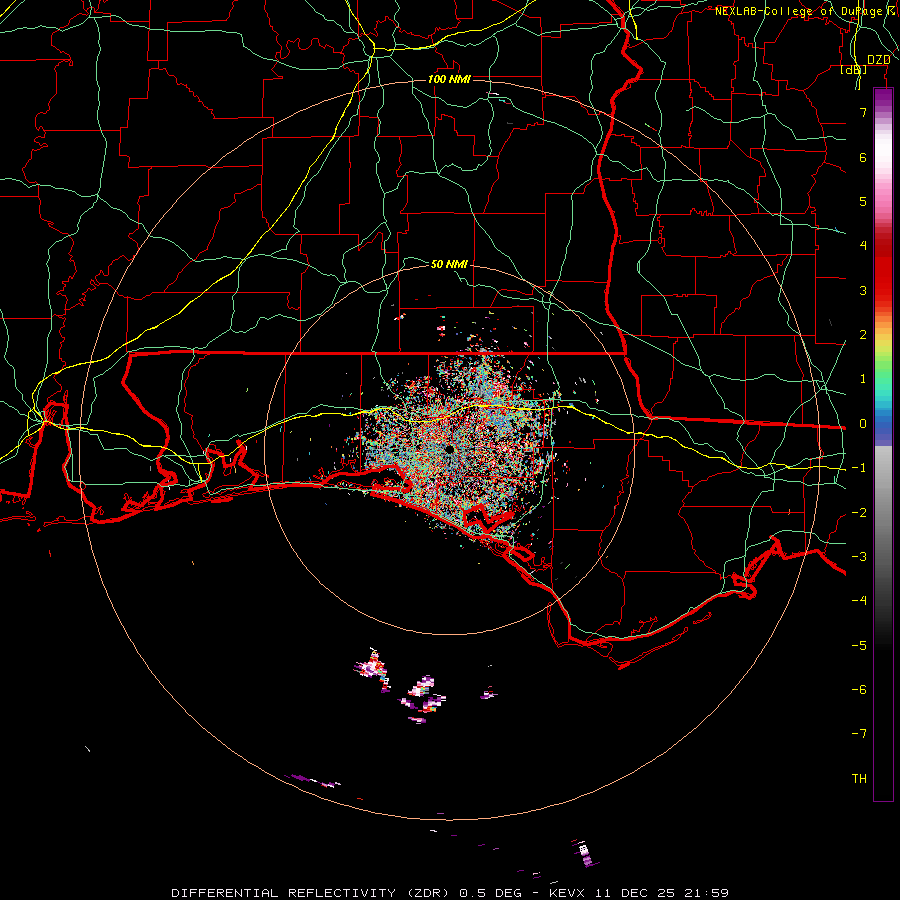Click the 2 value on the color scale

pyautogui.click(x=863, y=335)
